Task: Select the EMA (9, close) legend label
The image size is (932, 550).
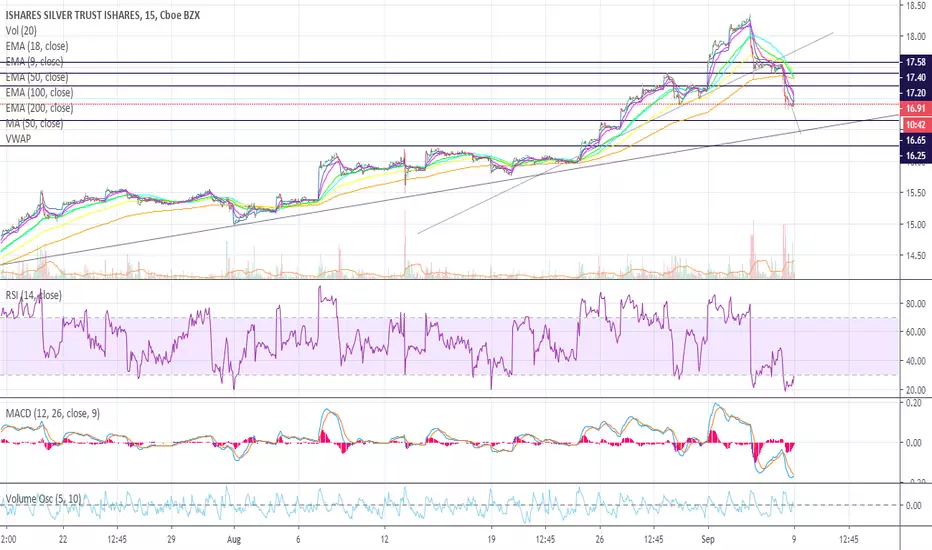Action: (34, 61)
